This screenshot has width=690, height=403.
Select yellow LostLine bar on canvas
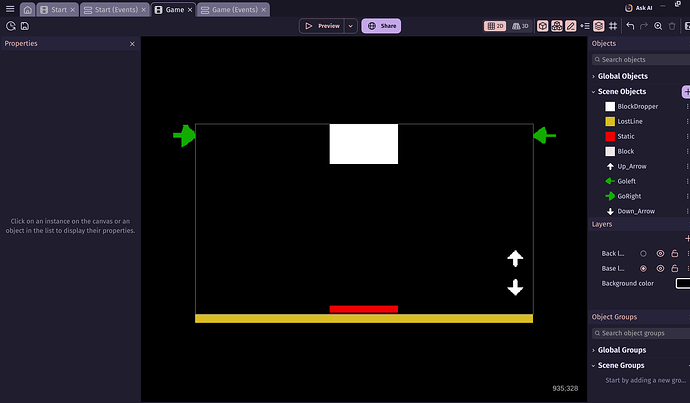tap(364, 319)
